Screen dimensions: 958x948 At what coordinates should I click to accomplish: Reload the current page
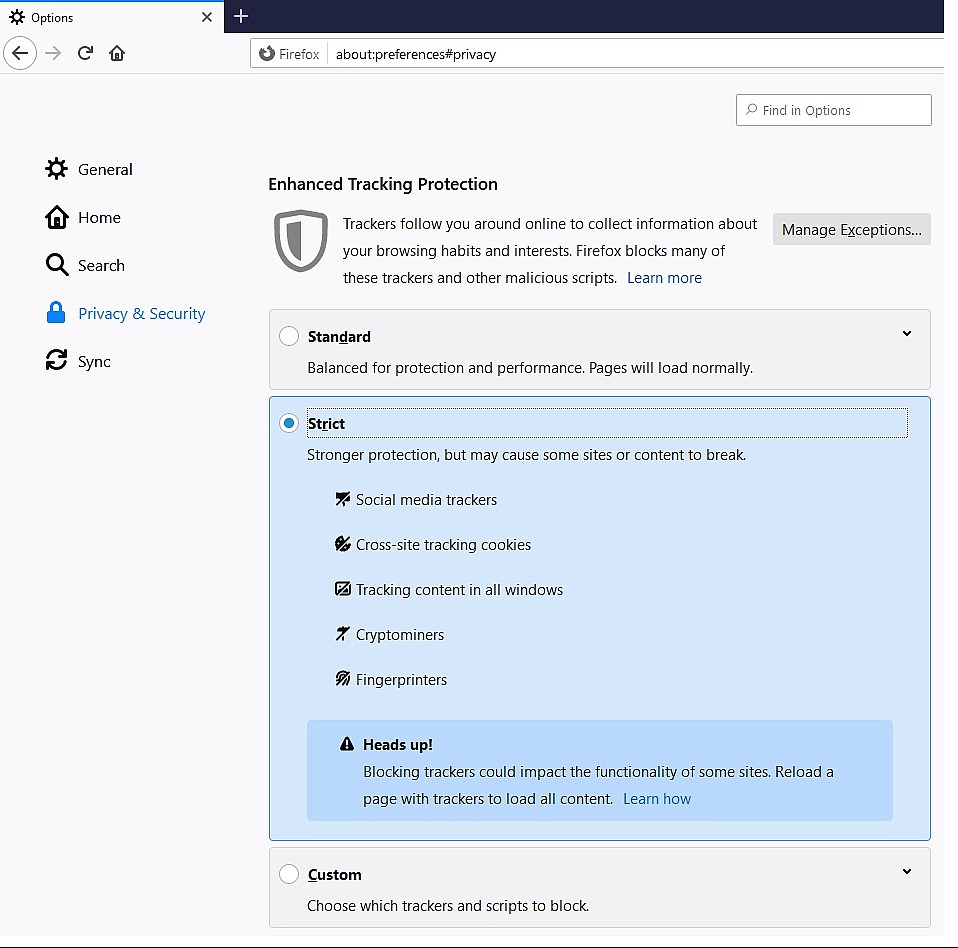click(86, 53)
